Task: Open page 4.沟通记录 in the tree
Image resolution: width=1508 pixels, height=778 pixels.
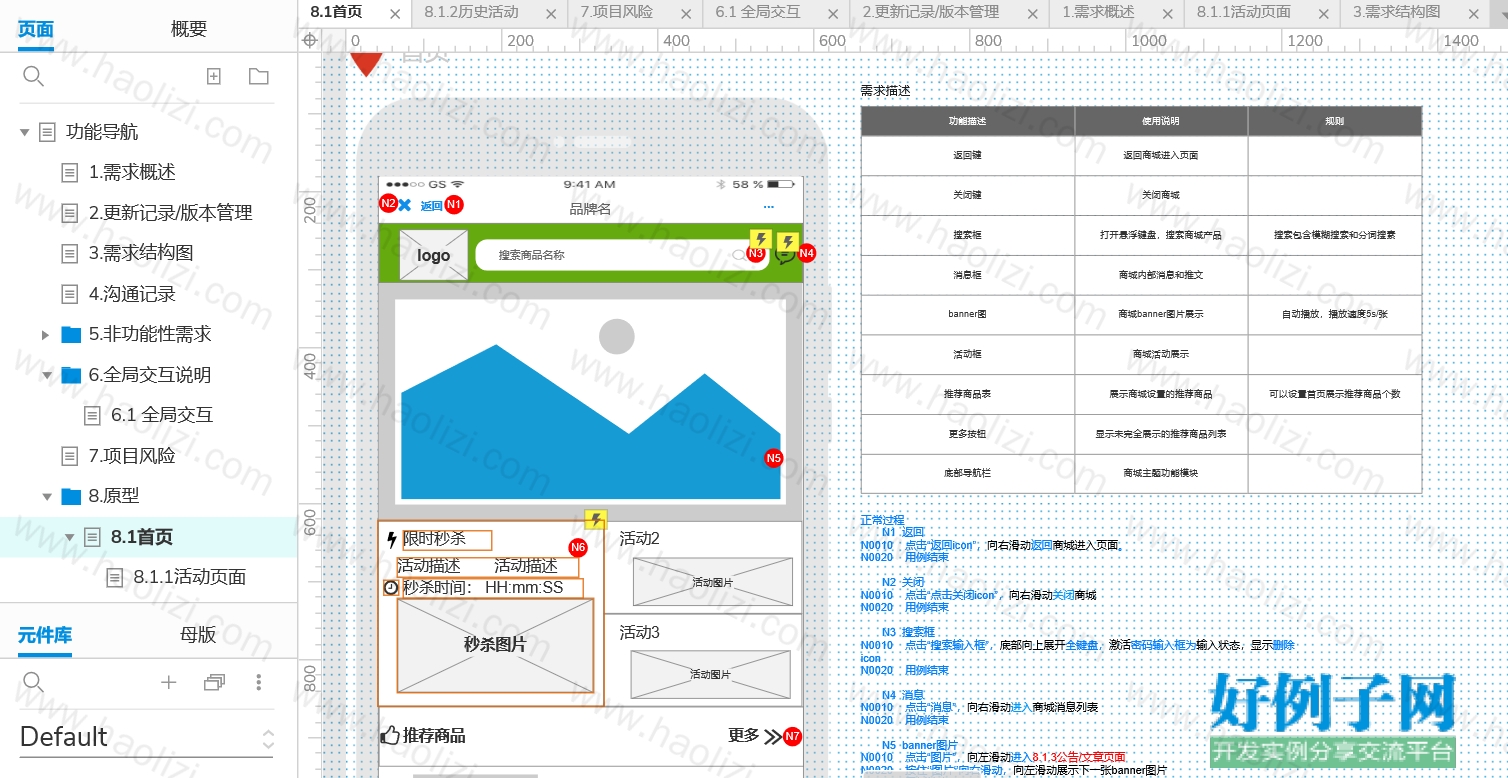Action: click(x=132, y=294)
